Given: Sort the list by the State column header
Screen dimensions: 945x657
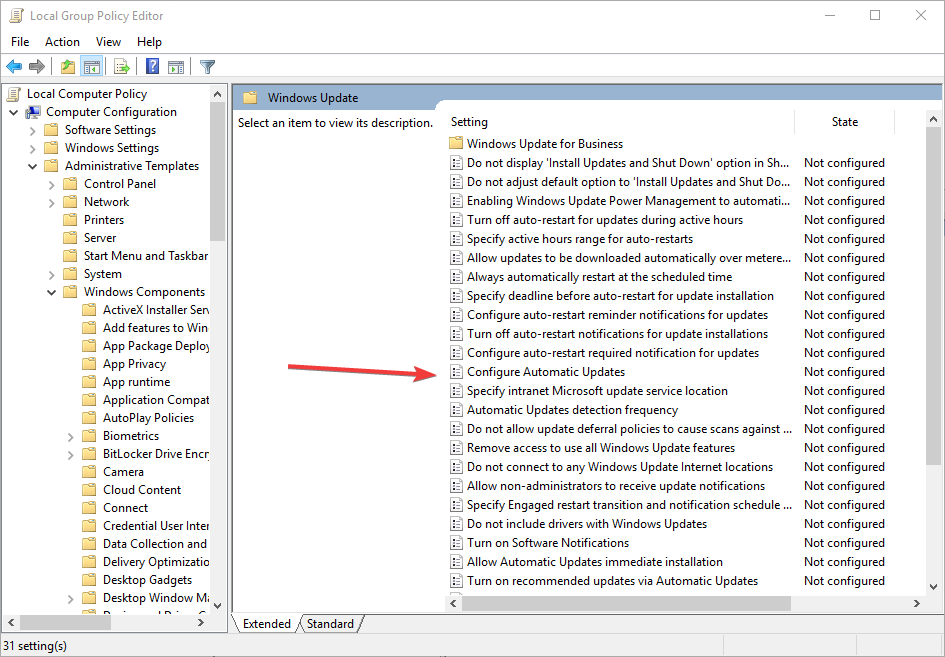Looking at the screenshot, I should [845, 122].
